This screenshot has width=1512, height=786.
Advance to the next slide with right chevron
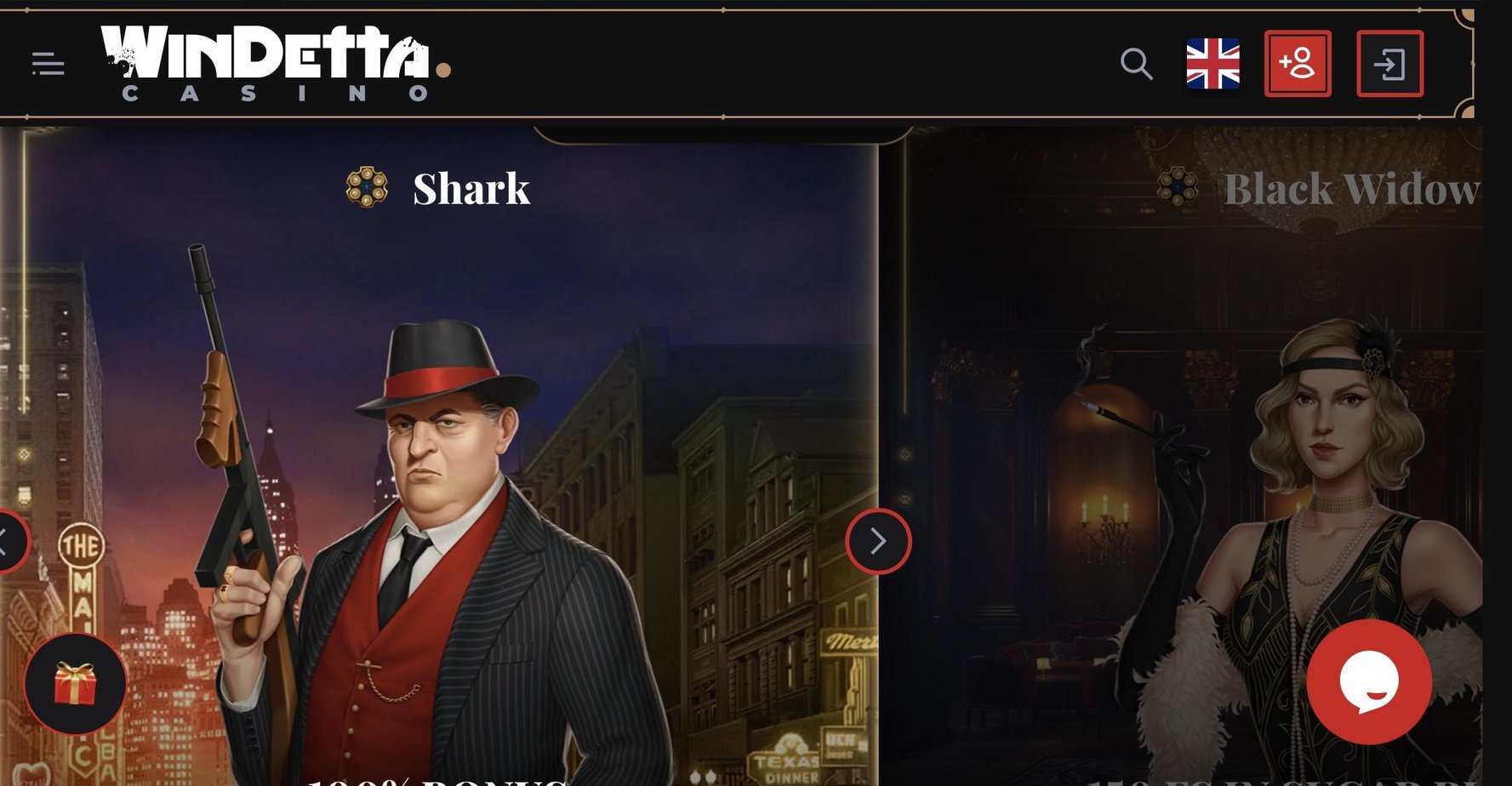pos(878,541)
